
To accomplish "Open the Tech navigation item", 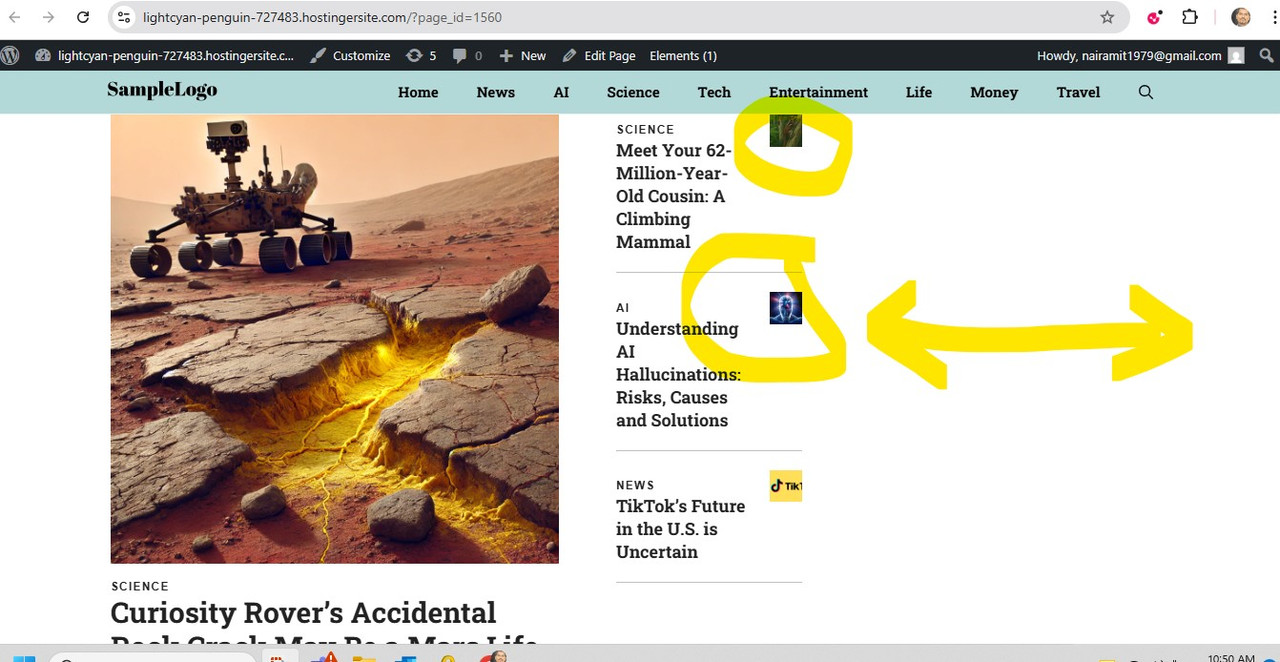I will [714, 92].
